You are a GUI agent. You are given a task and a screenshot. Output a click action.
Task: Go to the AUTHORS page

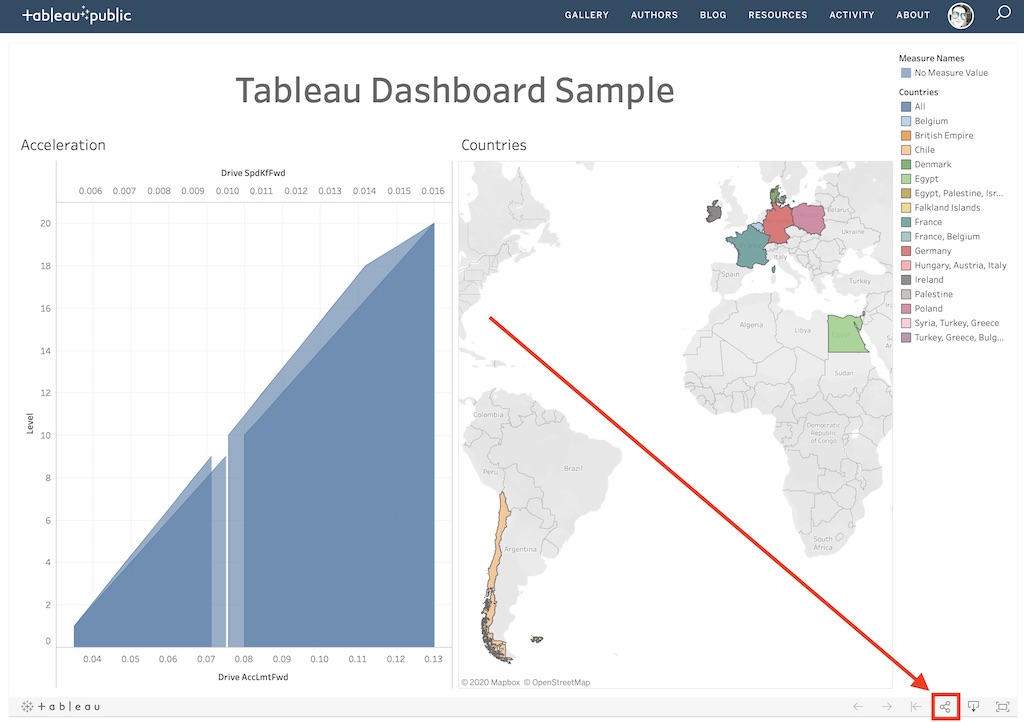654,15
